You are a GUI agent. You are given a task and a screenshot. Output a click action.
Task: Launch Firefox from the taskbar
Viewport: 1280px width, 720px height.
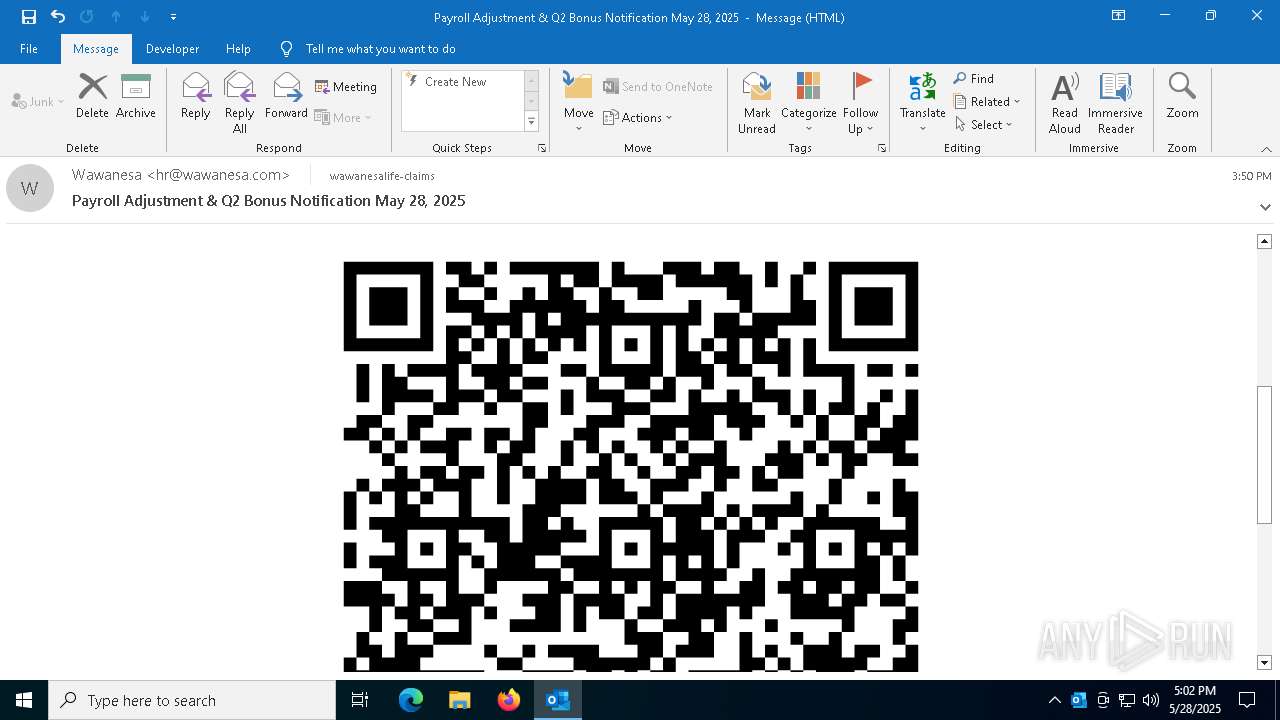tap(509, 700)
